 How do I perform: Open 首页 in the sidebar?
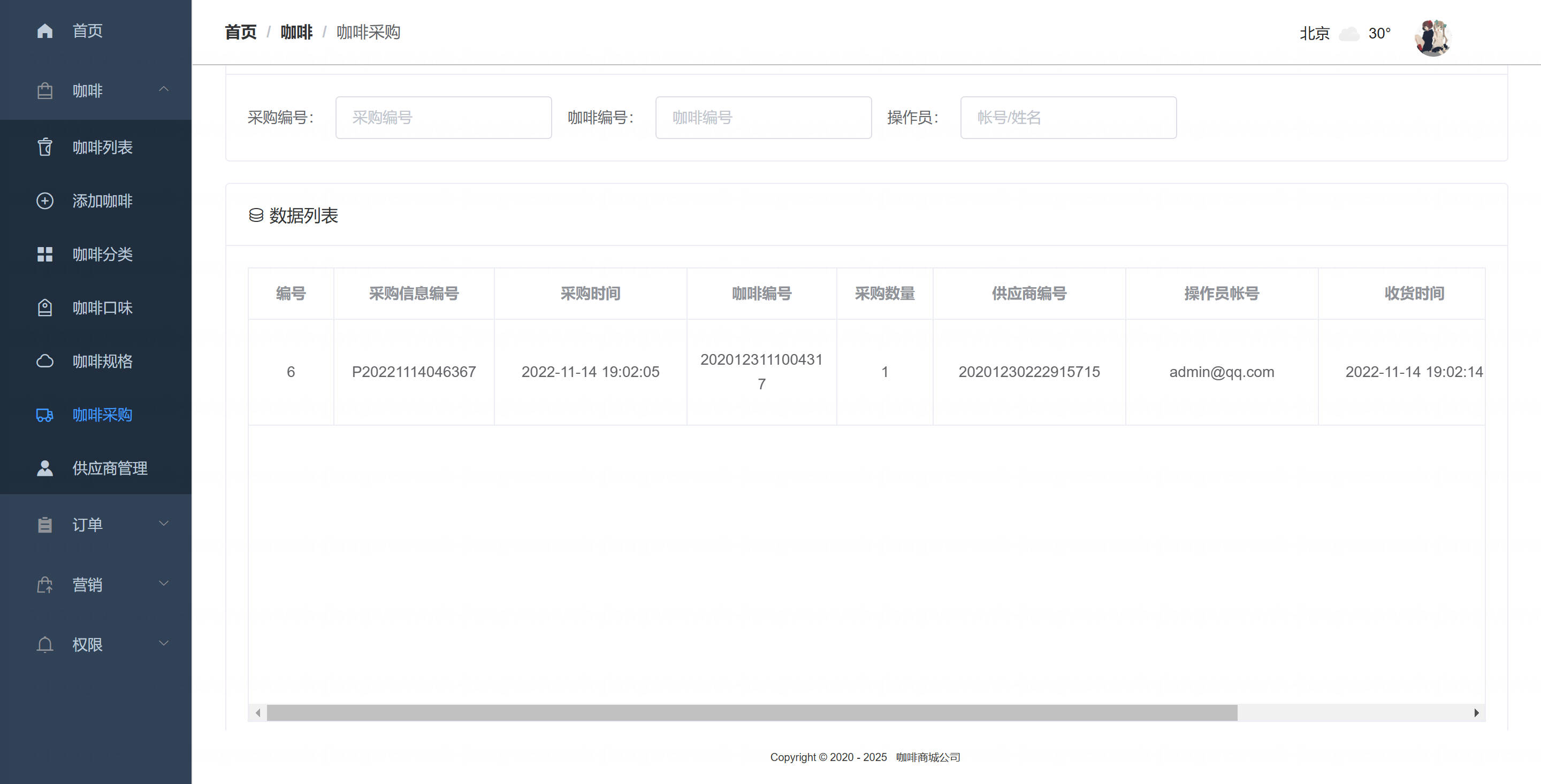[x=96, y=30]
